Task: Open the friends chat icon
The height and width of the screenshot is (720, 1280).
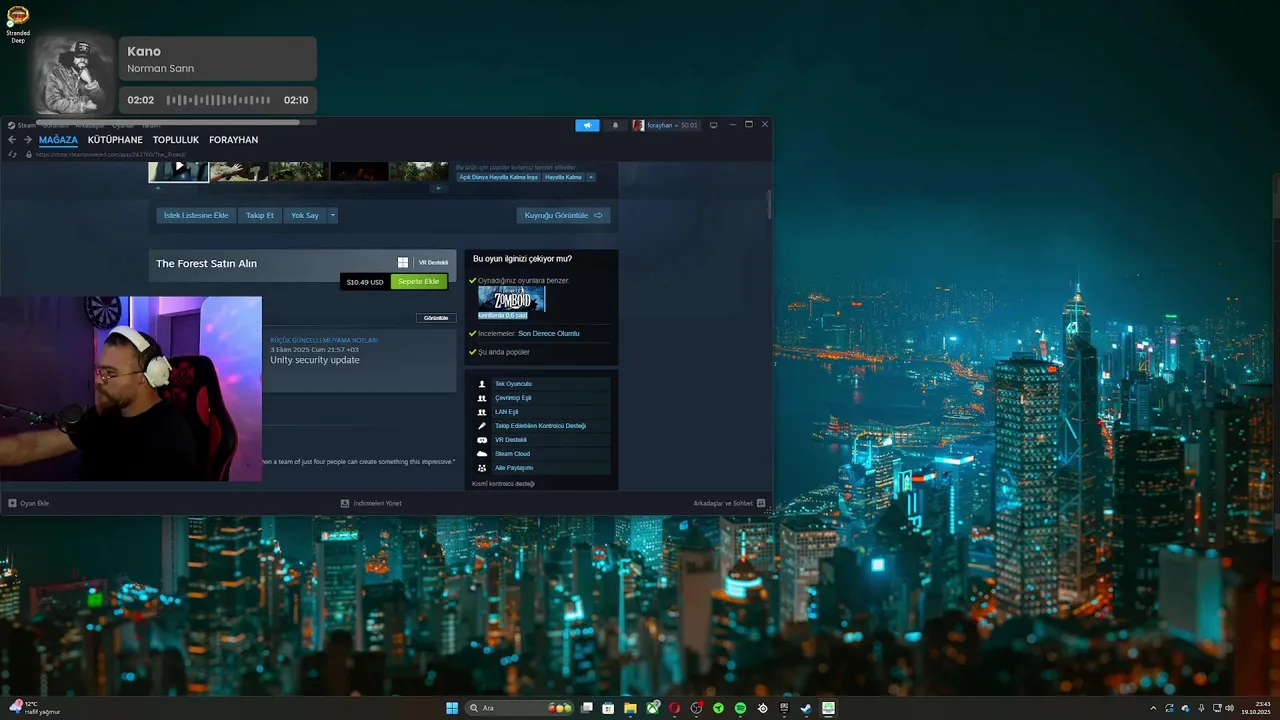Action: (x=761, y=503)
